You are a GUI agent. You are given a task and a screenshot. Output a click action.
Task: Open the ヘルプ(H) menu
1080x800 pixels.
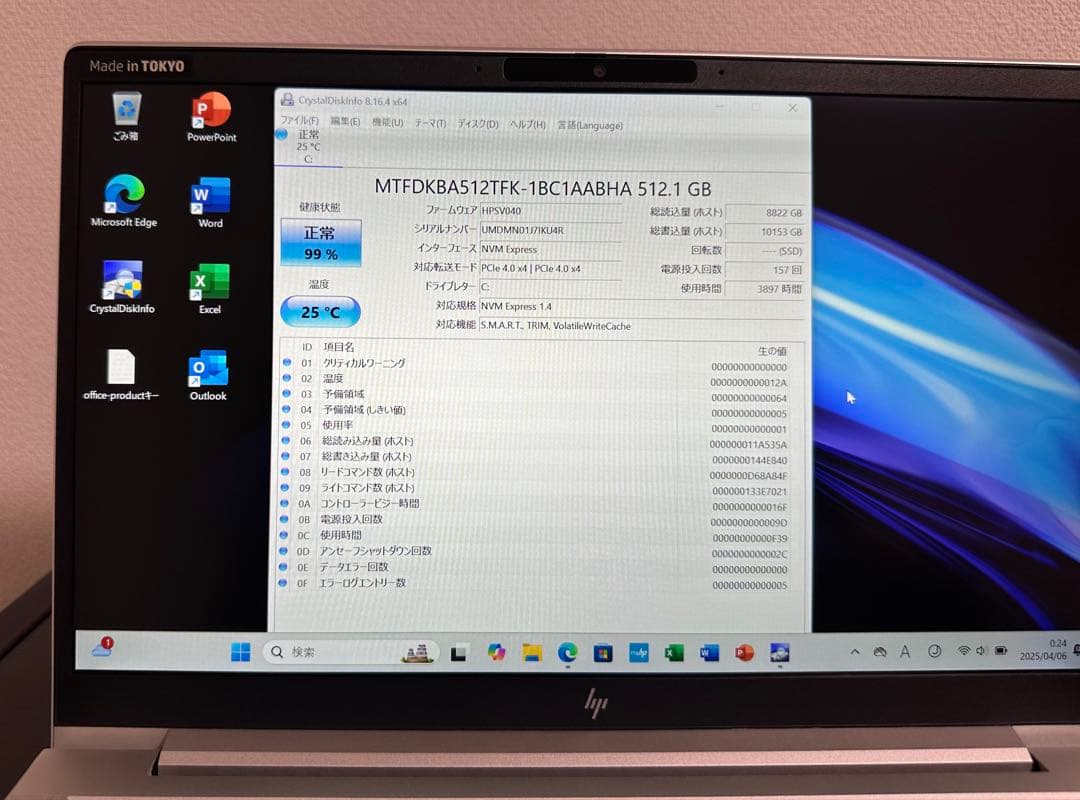[528, 124]
